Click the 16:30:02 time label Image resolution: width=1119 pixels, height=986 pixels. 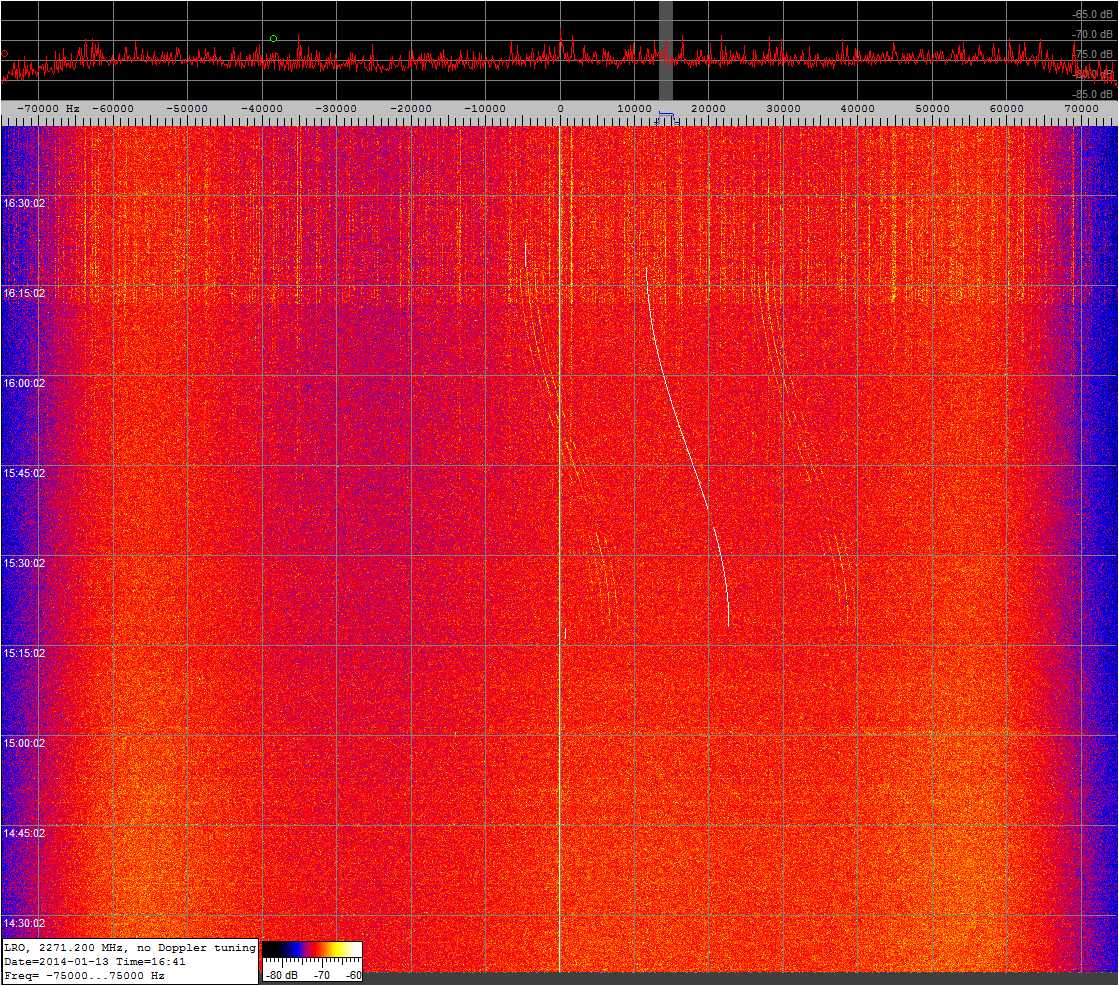click(24, 203)
